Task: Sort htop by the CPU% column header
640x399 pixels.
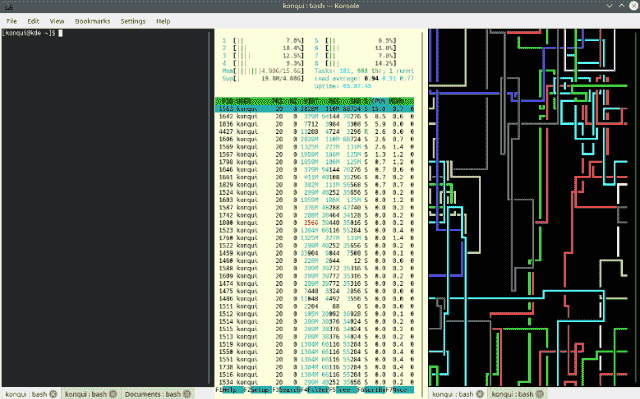Action: (378, 101)
